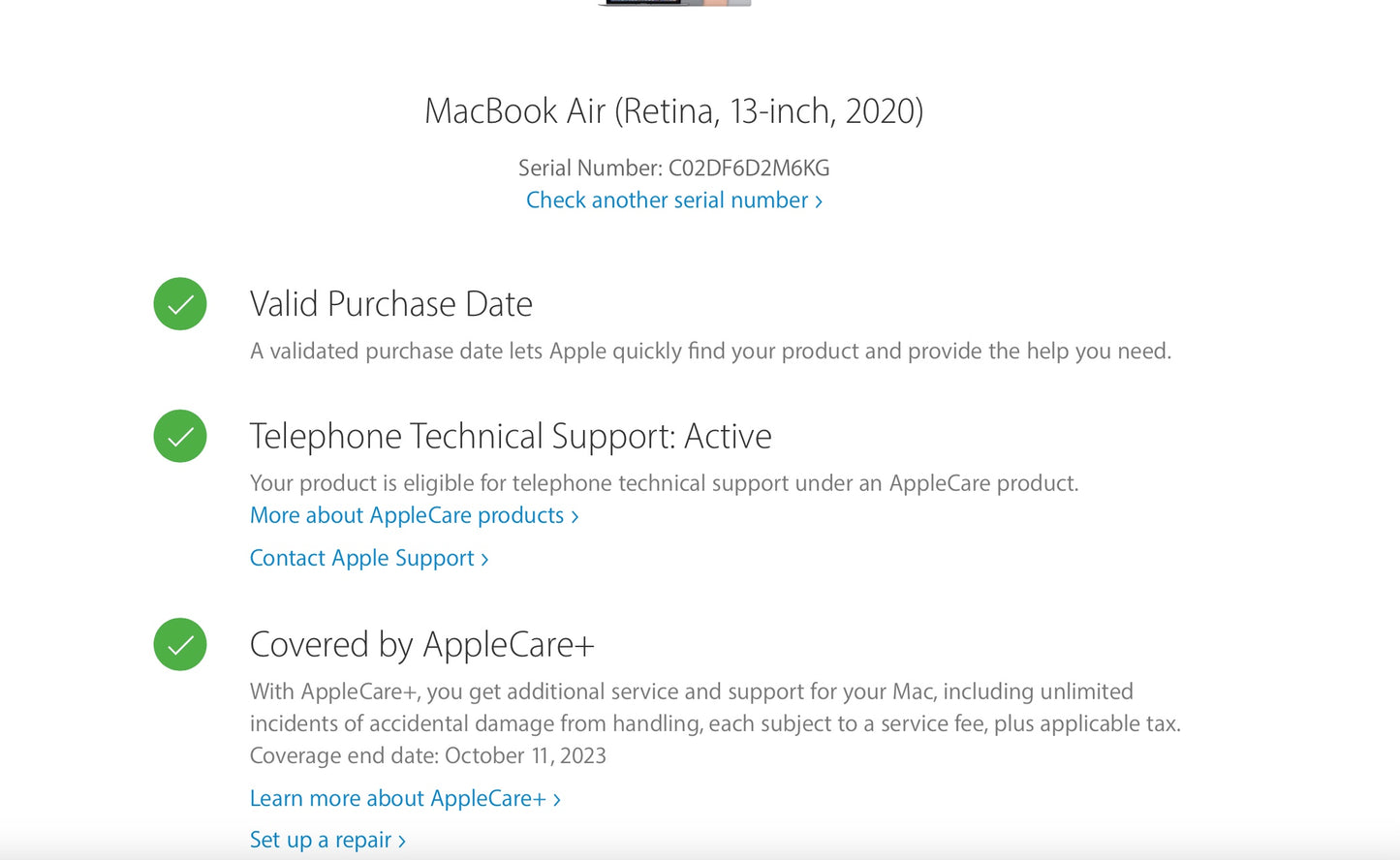Screen dimensions: 1400x860
Task: Click the Telephone Technical Support: Active heading
Action: 511,436
